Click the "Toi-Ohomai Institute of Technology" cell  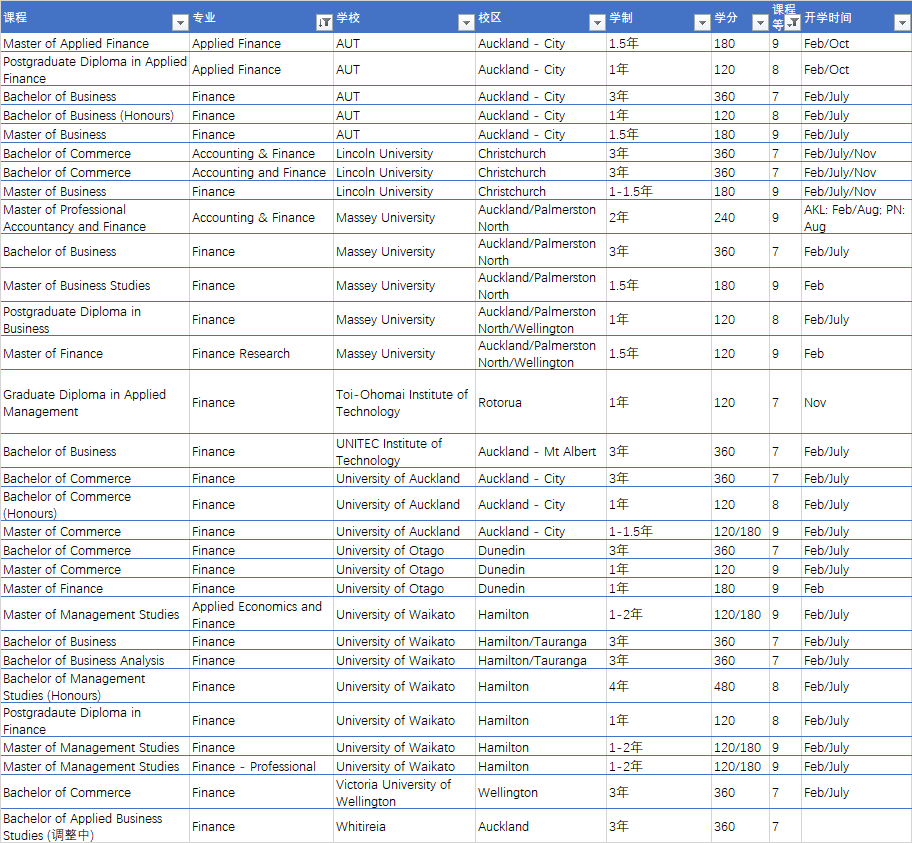coord(404,403)
